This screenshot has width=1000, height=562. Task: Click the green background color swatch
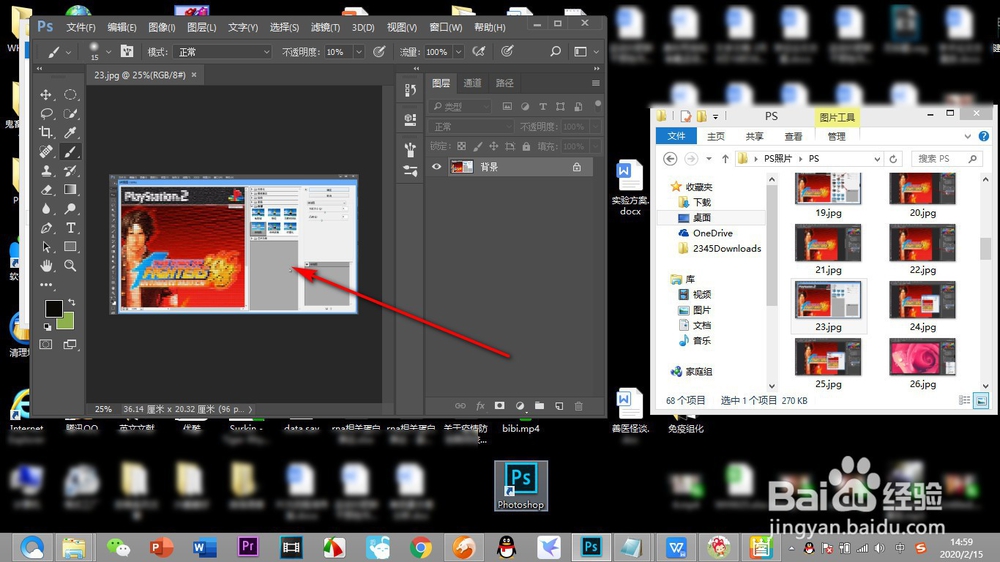click(67, 323)
